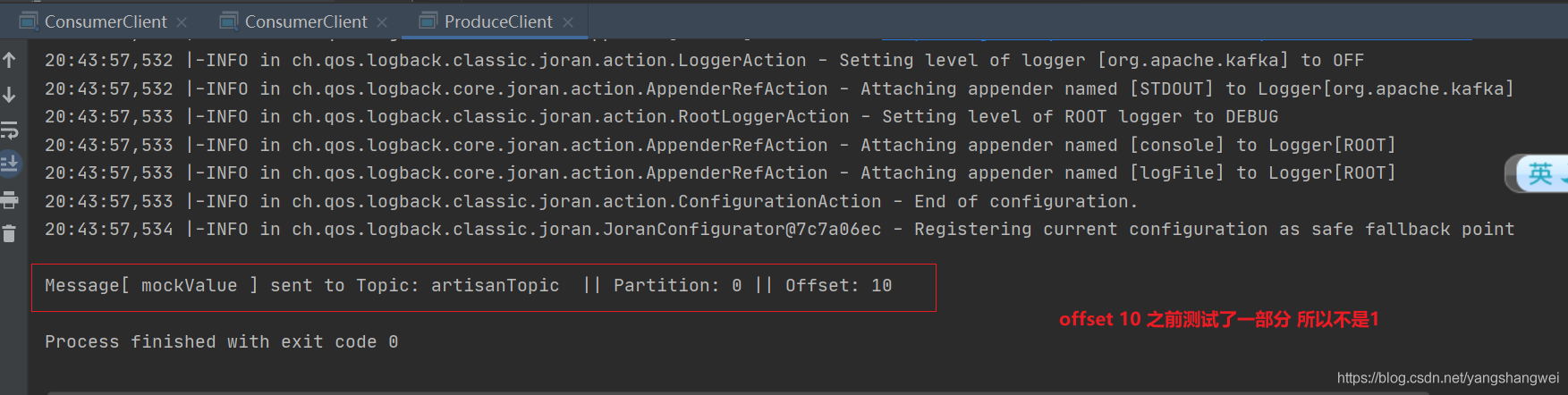This screenshot has height=395, width=1568.
Task: Switch to the leftmost ConsumerClient tab
Action: point(105,21)
